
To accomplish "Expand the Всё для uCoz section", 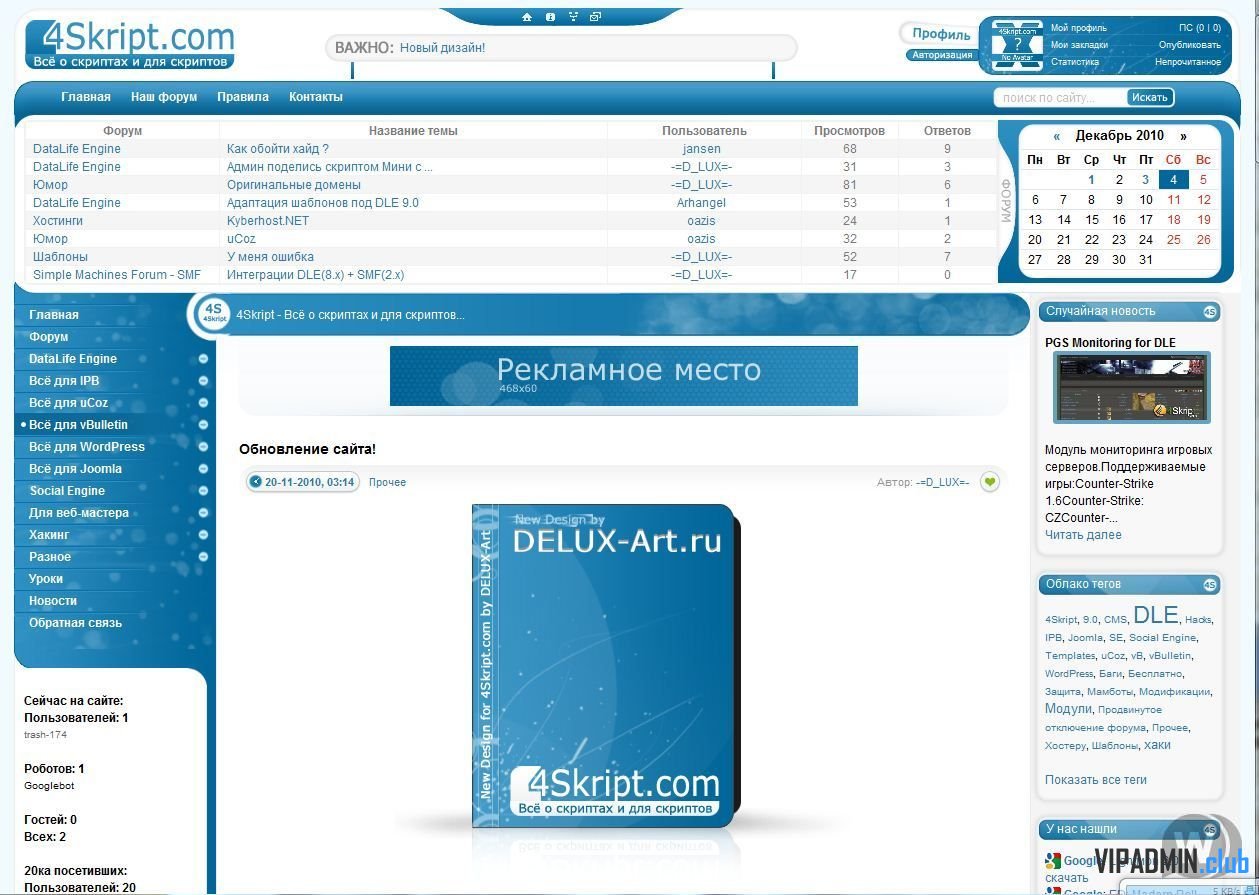I will (203, 403).
